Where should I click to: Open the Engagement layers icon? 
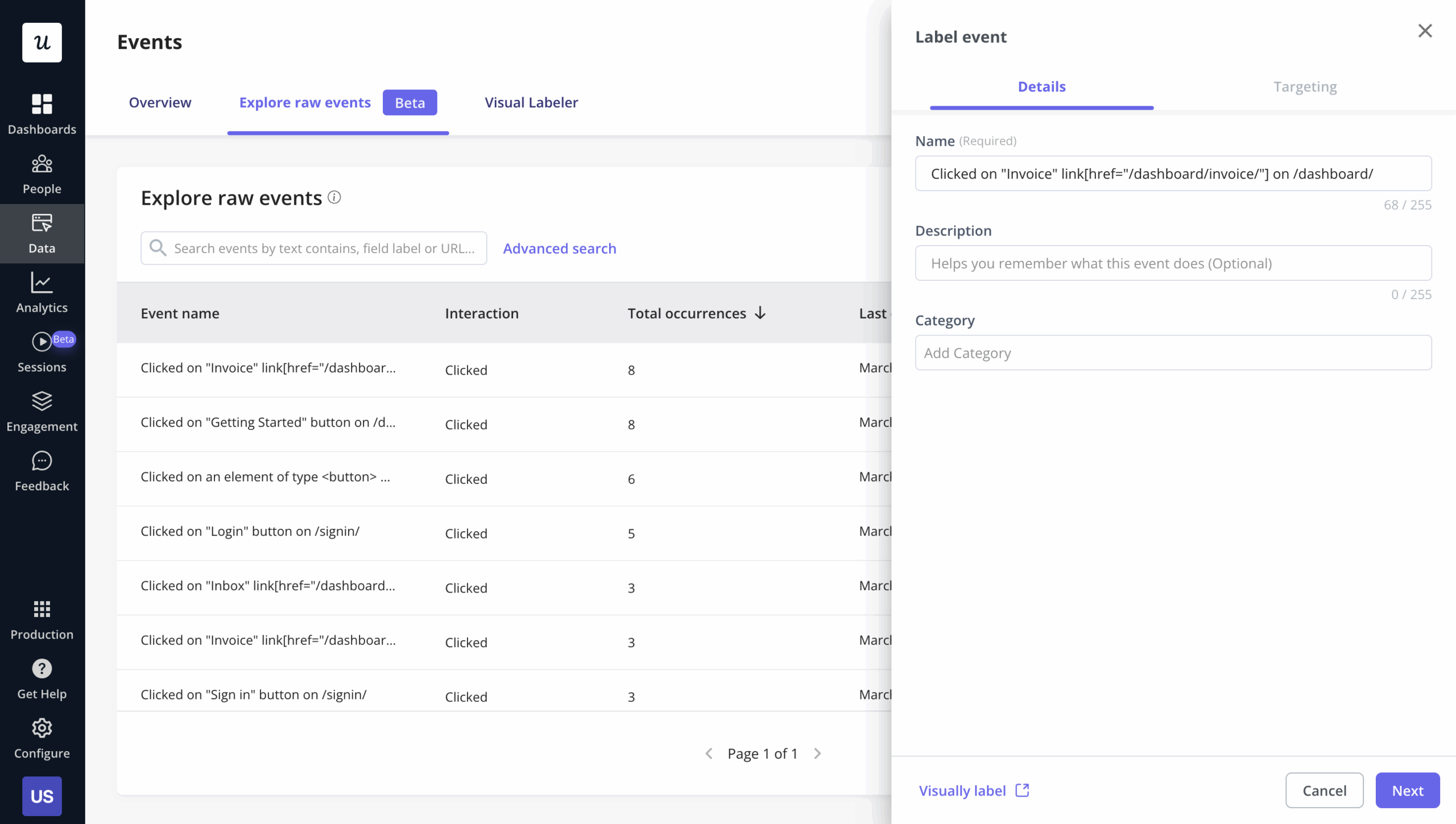point(42,401)
